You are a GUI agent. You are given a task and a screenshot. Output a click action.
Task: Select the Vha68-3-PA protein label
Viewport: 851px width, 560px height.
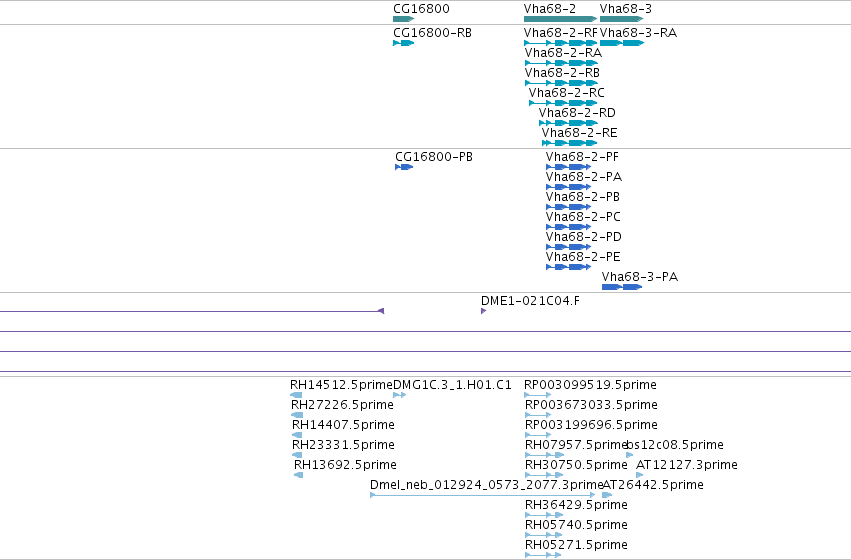click(640, 277)
